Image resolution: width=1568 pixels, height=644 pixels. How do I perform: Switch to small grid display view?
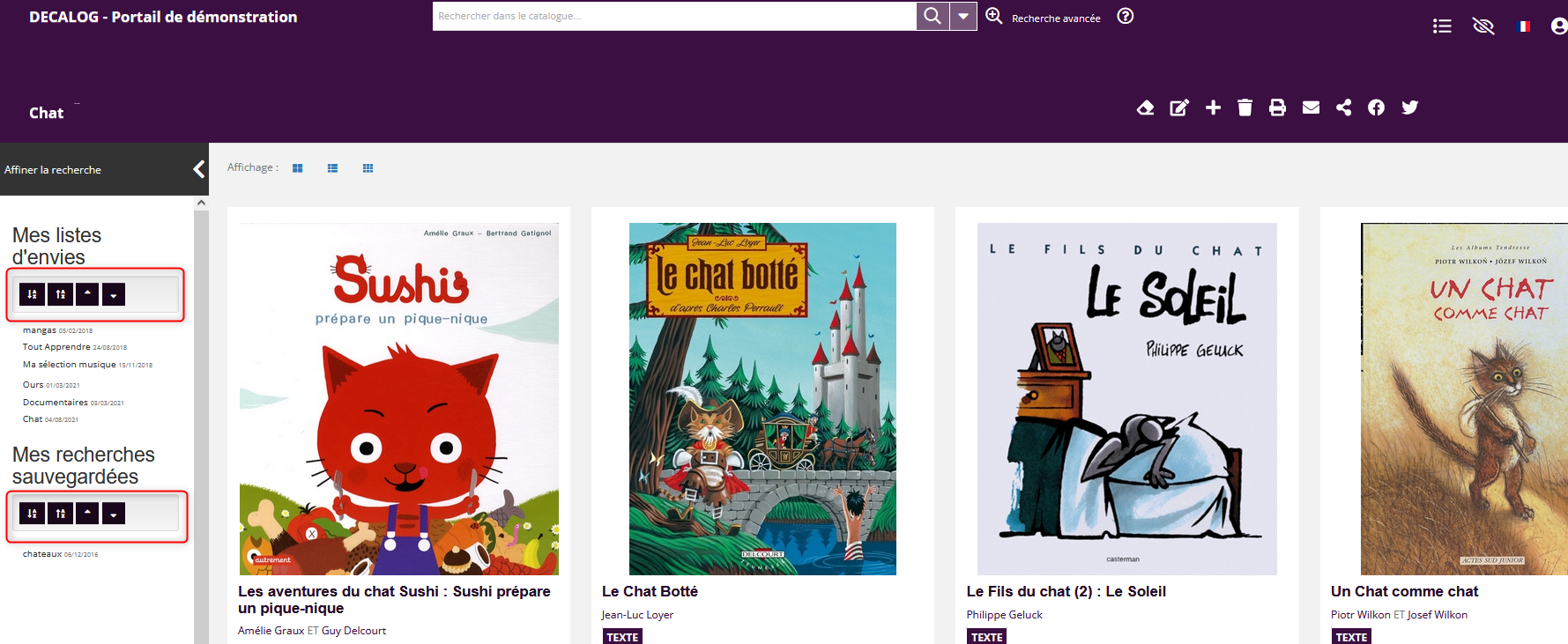(x=368, y=168)
